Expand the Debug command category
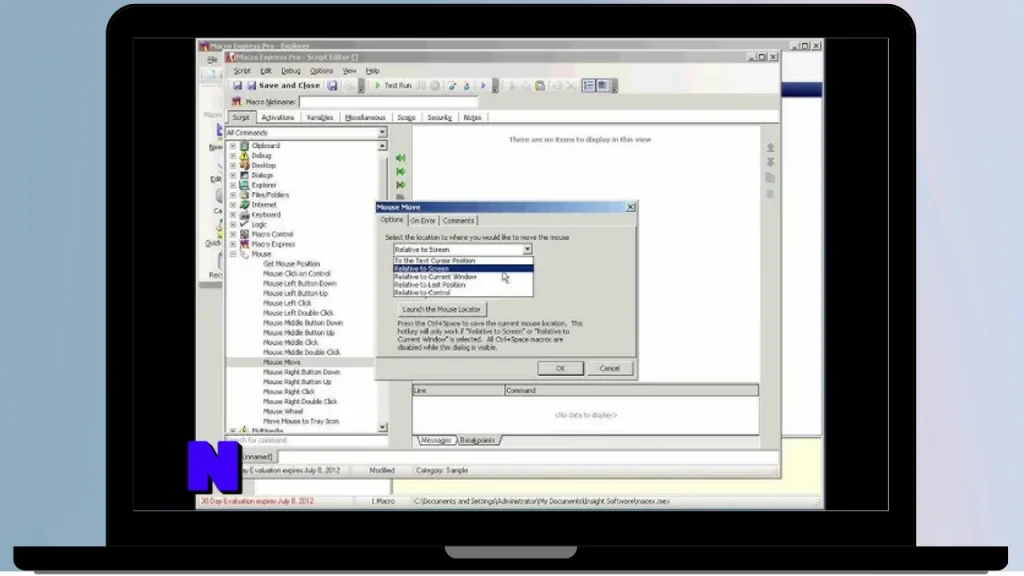Screen dimensions: 1024x576 tap(232, 155)
